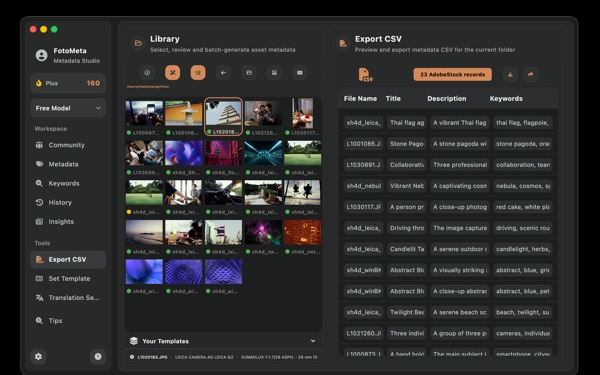Click the 23 AdobeStock records button

click(453, 75)
